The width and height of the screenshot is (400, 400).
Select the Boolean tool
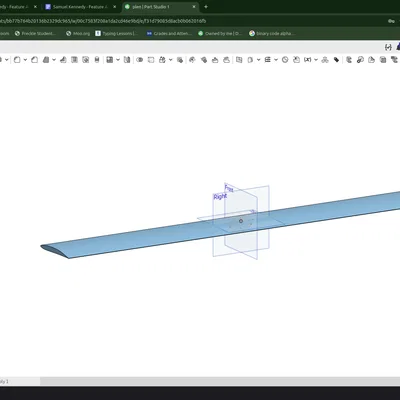(x=140, y=60)
